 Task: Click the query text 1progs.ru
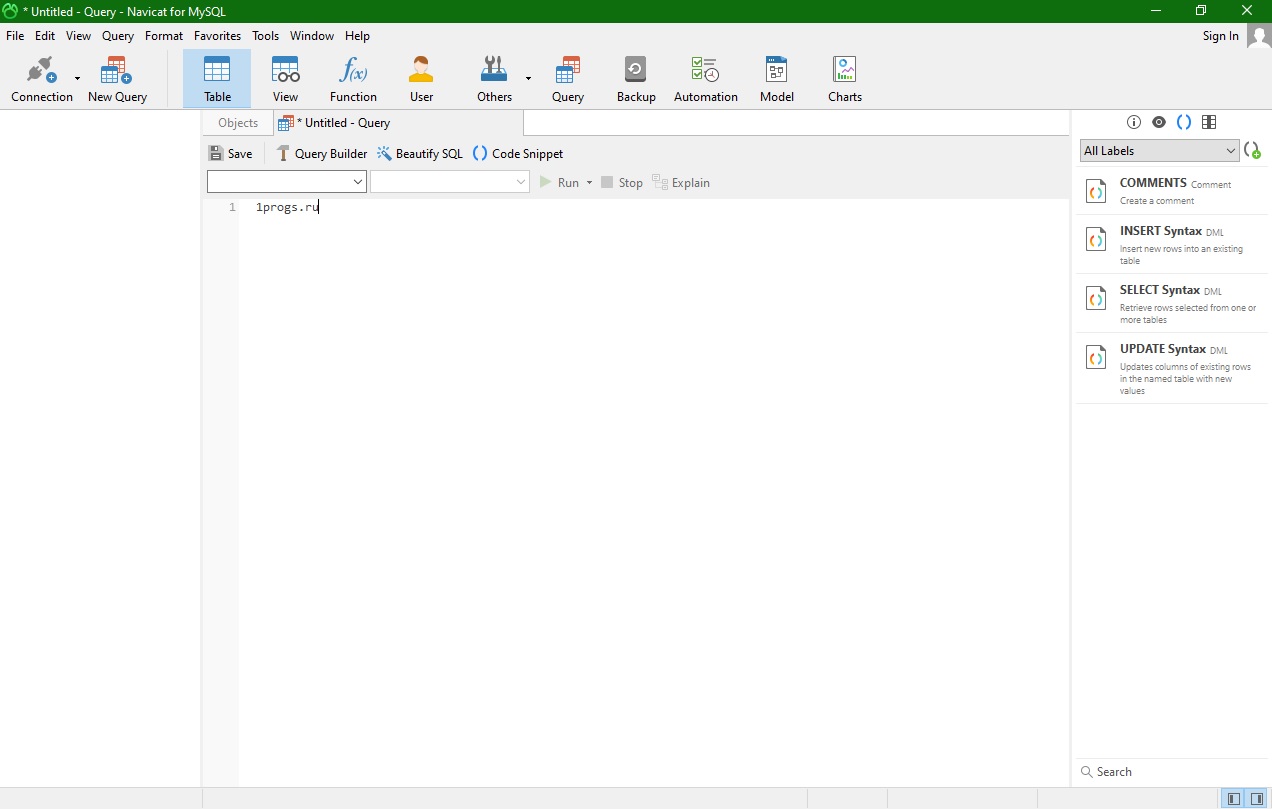[287, 208]
